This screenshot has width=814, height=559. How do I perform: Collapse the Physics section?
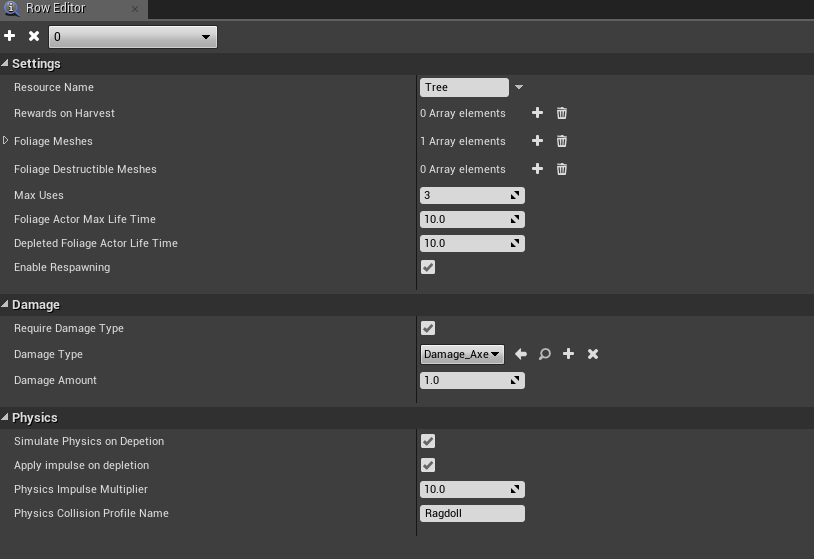coord(5,417)
